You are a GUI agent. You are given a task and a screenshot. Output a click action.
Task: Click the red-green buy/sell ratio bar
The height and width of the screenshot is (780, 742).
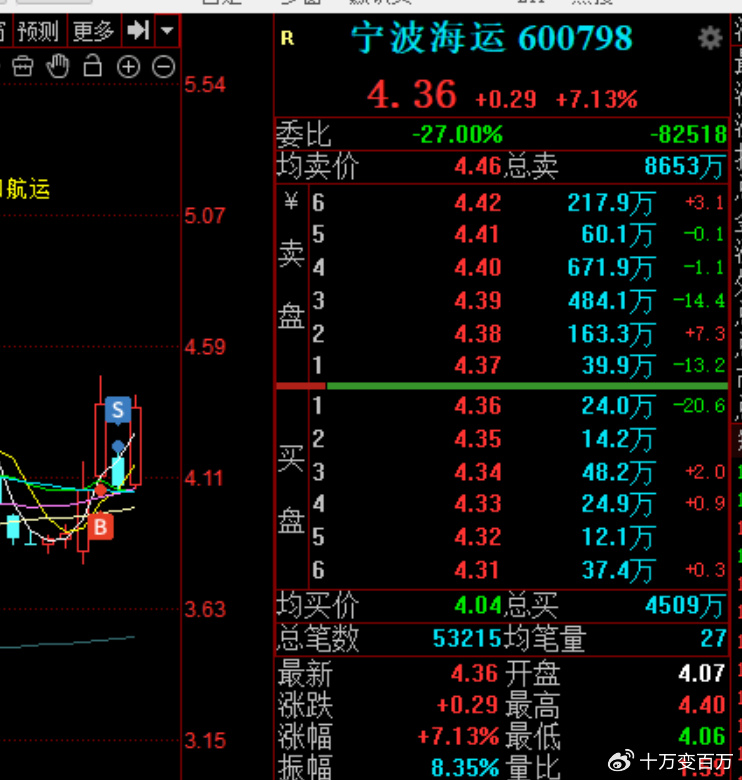(501, 386)
